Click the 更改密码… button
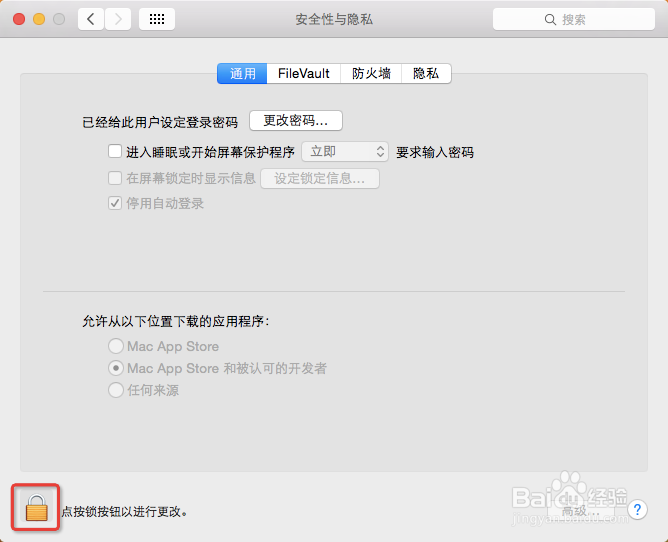 point(296,121)
